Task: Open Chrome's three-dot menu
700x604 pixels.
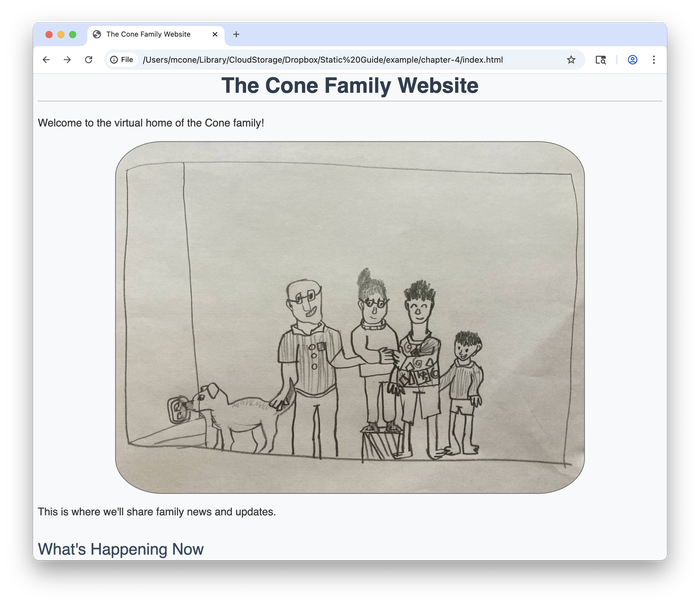Action: [654, 60]
